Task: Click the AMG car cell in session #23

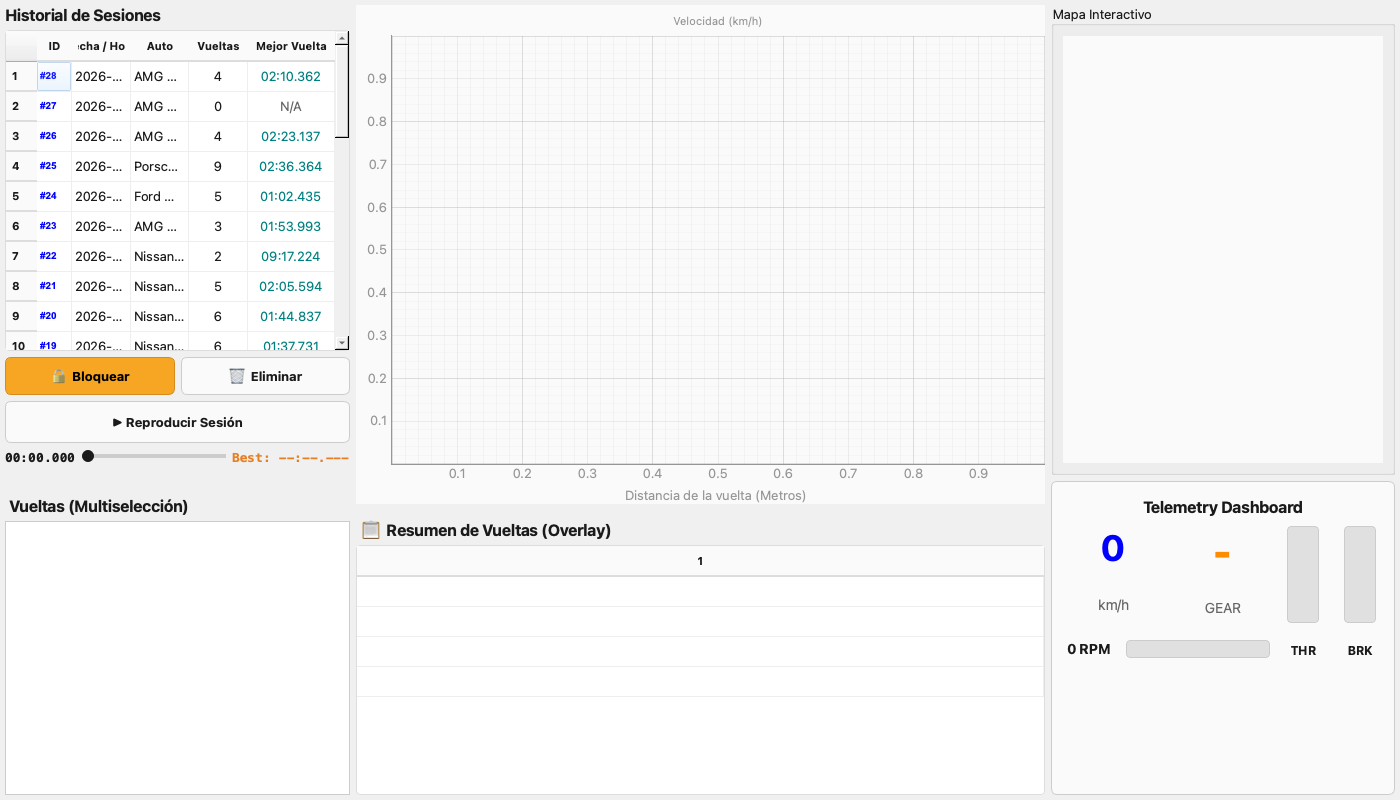Action: click(159, 226)
